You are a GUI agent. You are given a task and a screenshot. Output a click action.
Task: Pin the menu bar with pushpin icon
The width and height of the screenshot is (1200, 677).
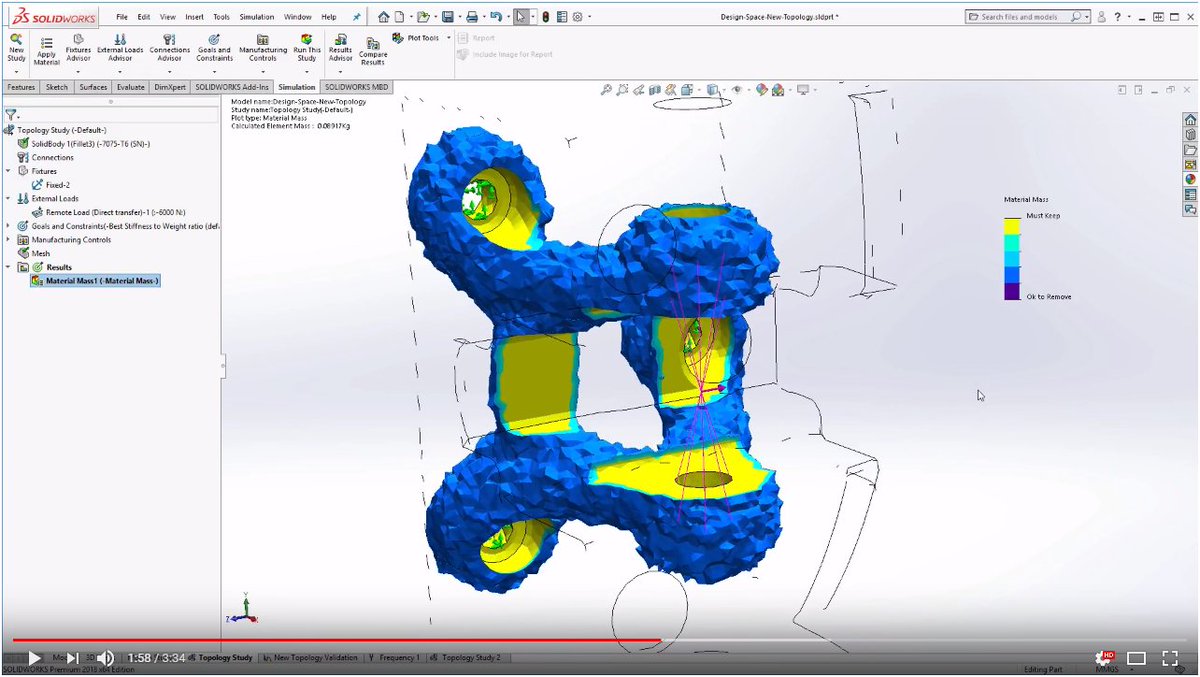358,17
